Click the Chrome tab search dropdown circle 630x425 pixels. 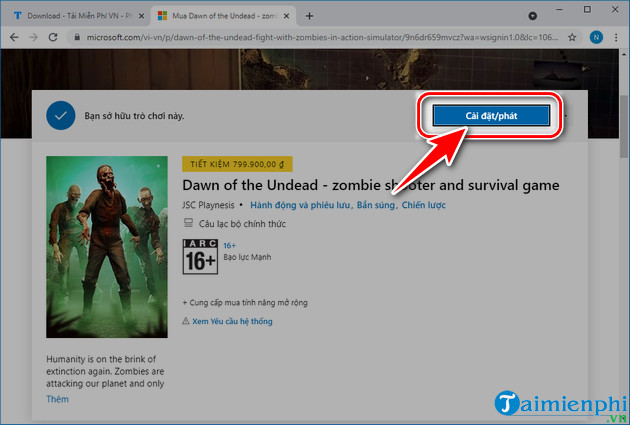click(532, 16)
